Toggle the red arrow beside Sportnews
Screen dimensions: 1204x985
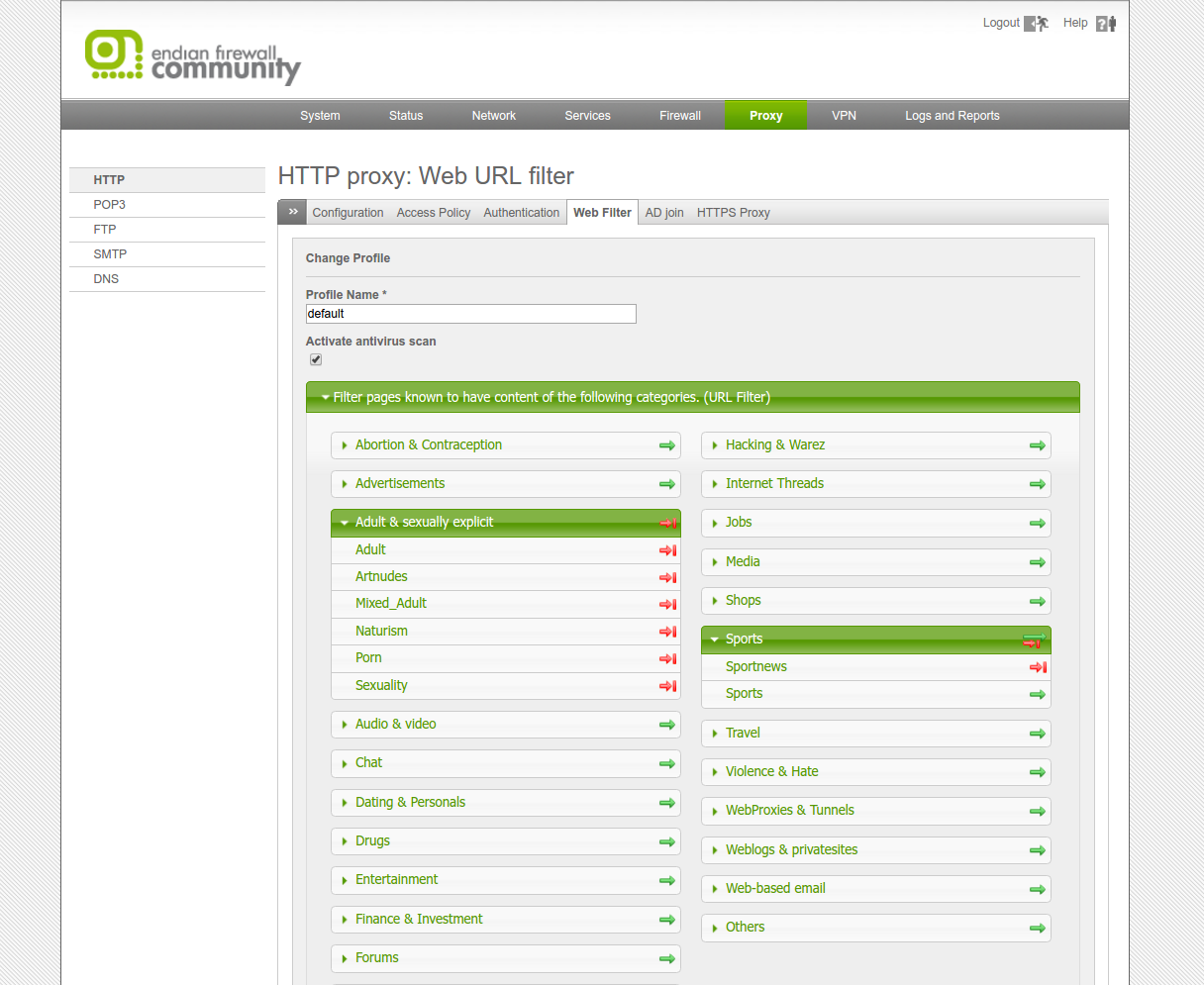(x=1039, y=667)
